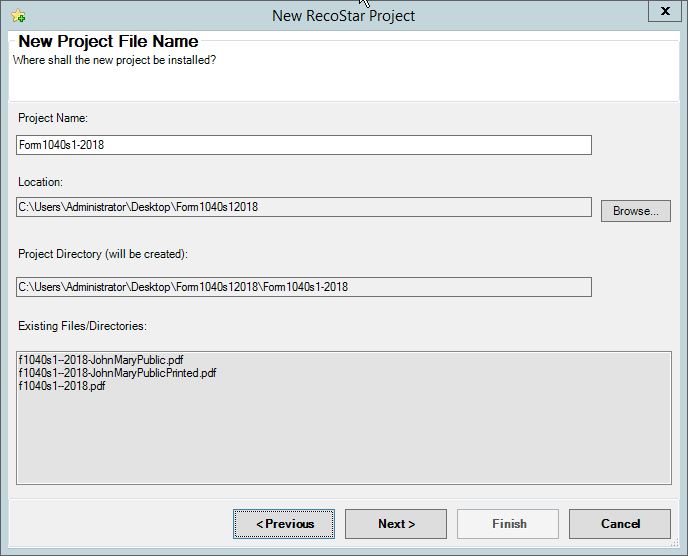Open the Browse... folder picker
This screenshot has height=556, width=688.
click(636, 211)
